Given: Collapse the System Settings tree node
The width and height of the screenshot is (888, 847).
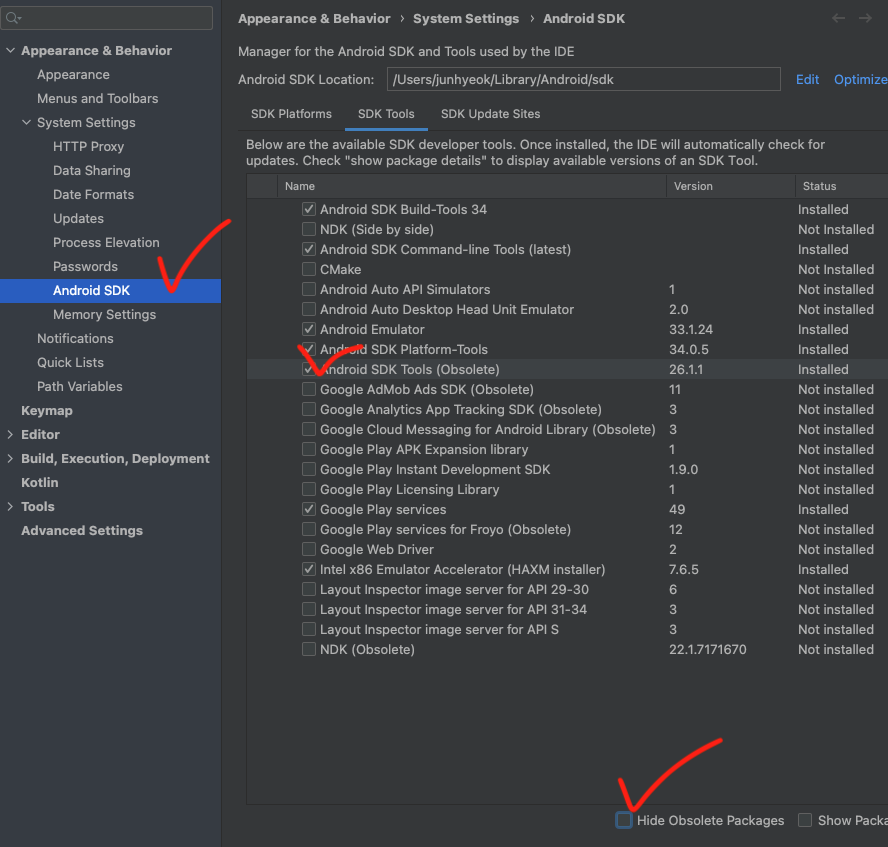Looking at the screenshot, I should pos(26,122).
